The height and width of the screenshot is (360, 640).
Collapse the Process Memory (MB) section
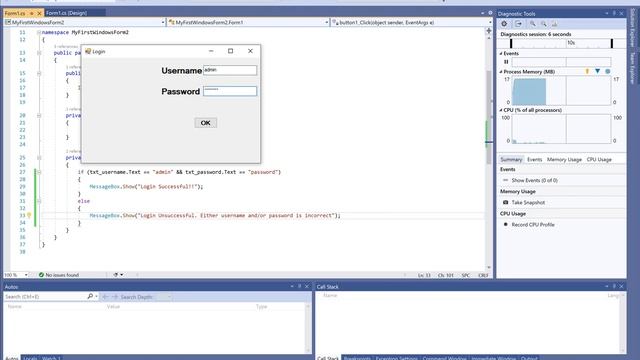(501, 72)
